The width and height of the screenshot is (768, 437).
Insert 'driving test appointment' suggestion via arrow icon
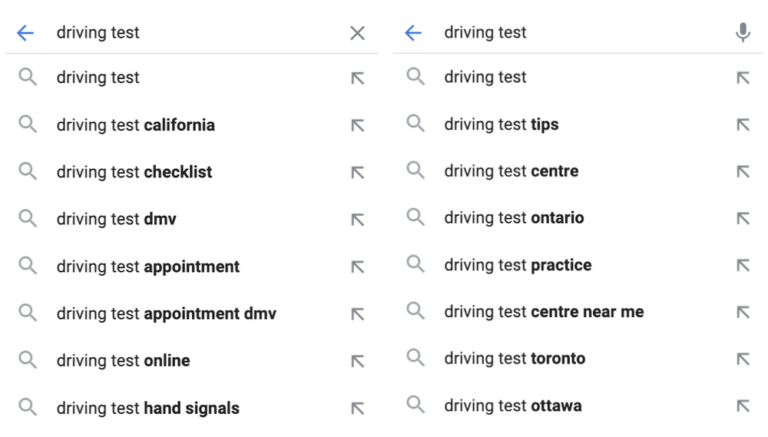click(x=357, y=267)
